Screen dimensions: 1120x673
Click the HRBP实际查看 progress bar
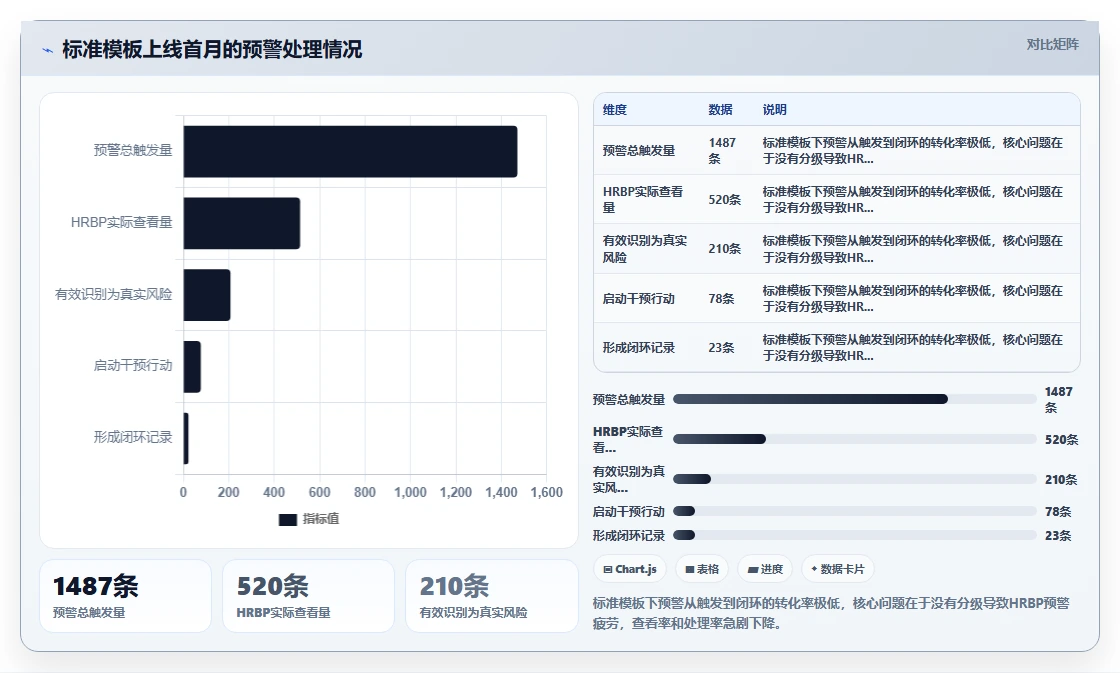[x=854, y=439]
